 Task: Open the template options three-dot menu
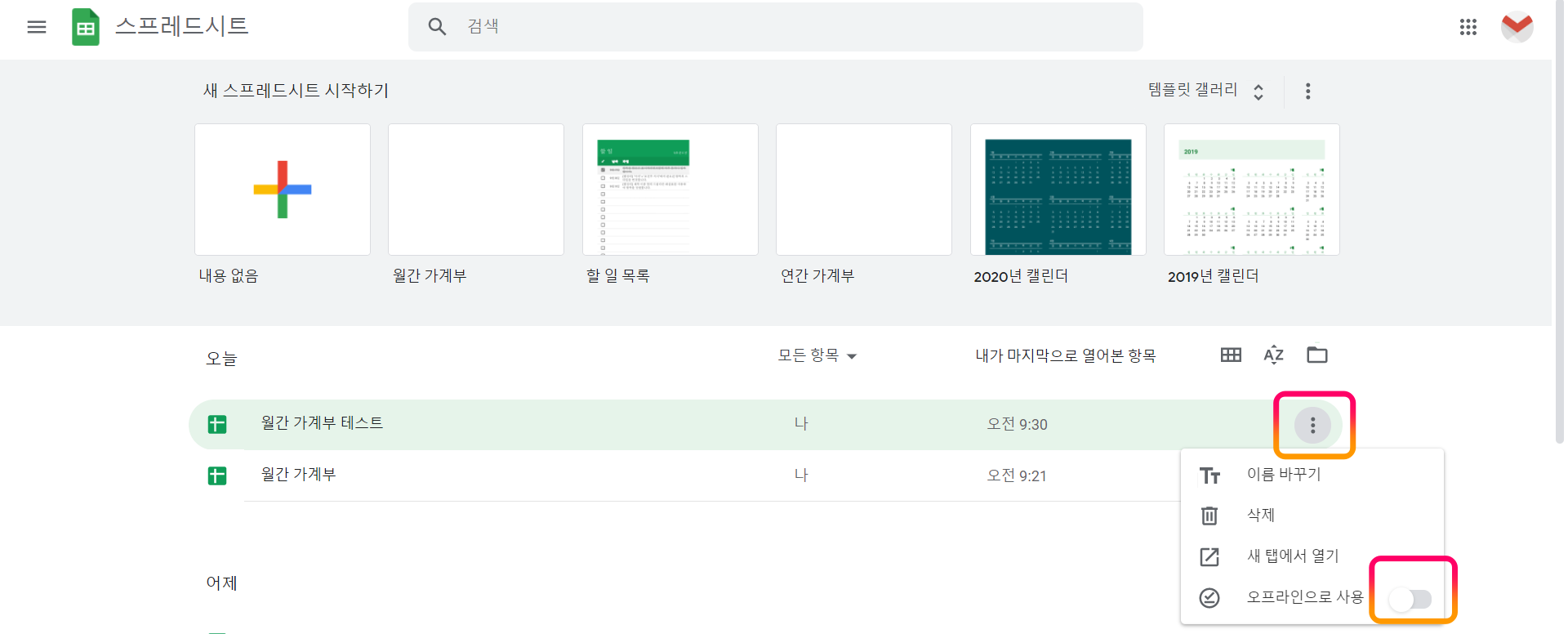[x=1307, y=91]
